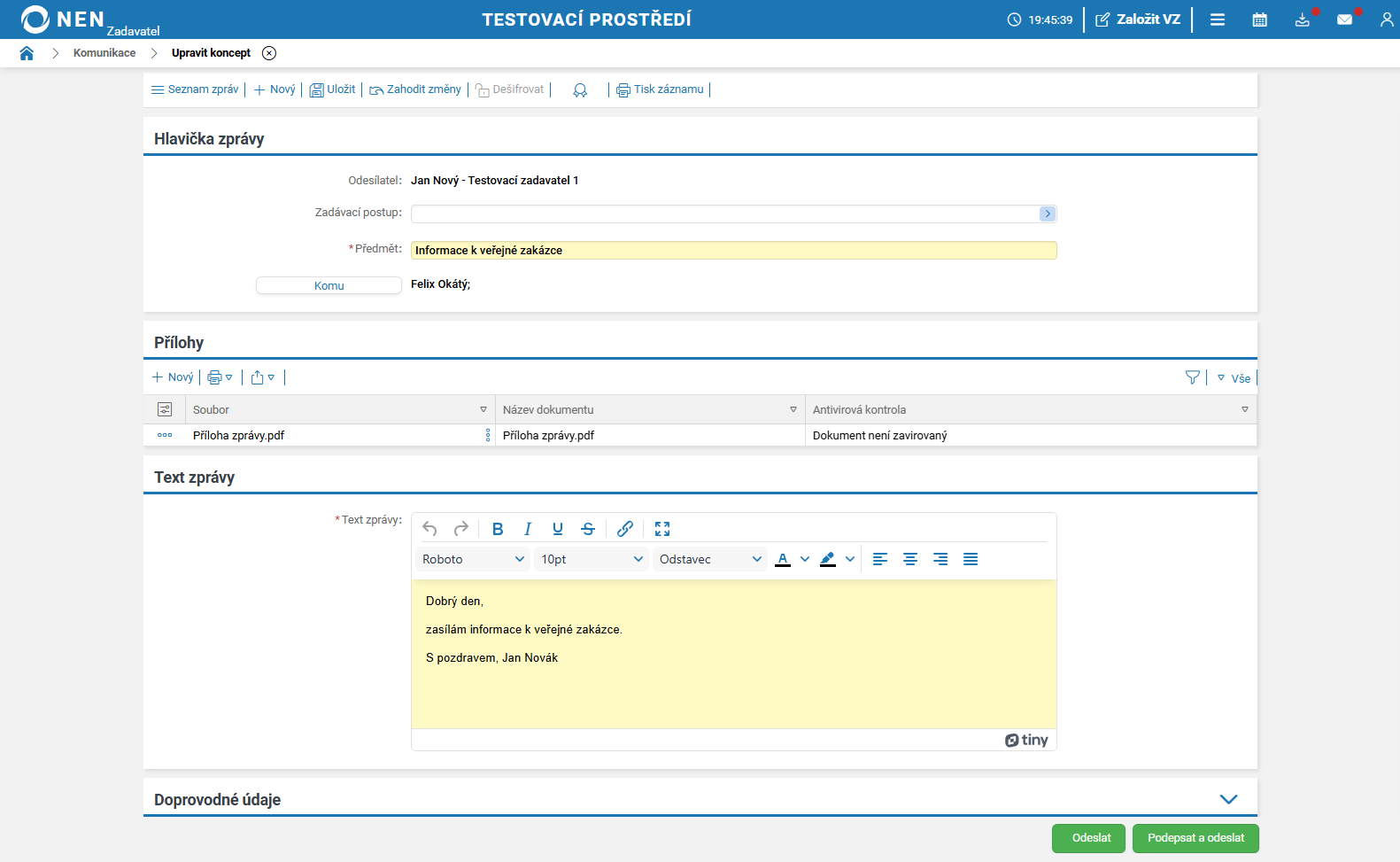Open the filter icon in Přílohy
Viewport: 1400px width, 862px height.
click(1192, 377)
